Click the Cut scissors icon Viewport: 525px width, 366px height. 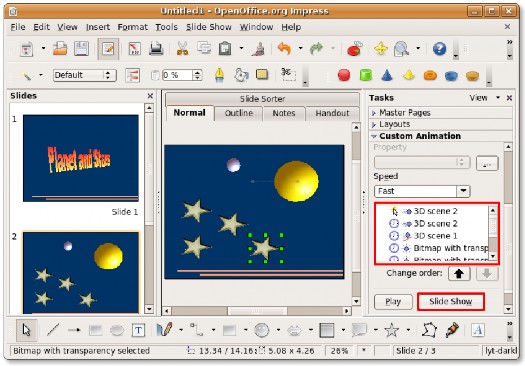(182, 49)
